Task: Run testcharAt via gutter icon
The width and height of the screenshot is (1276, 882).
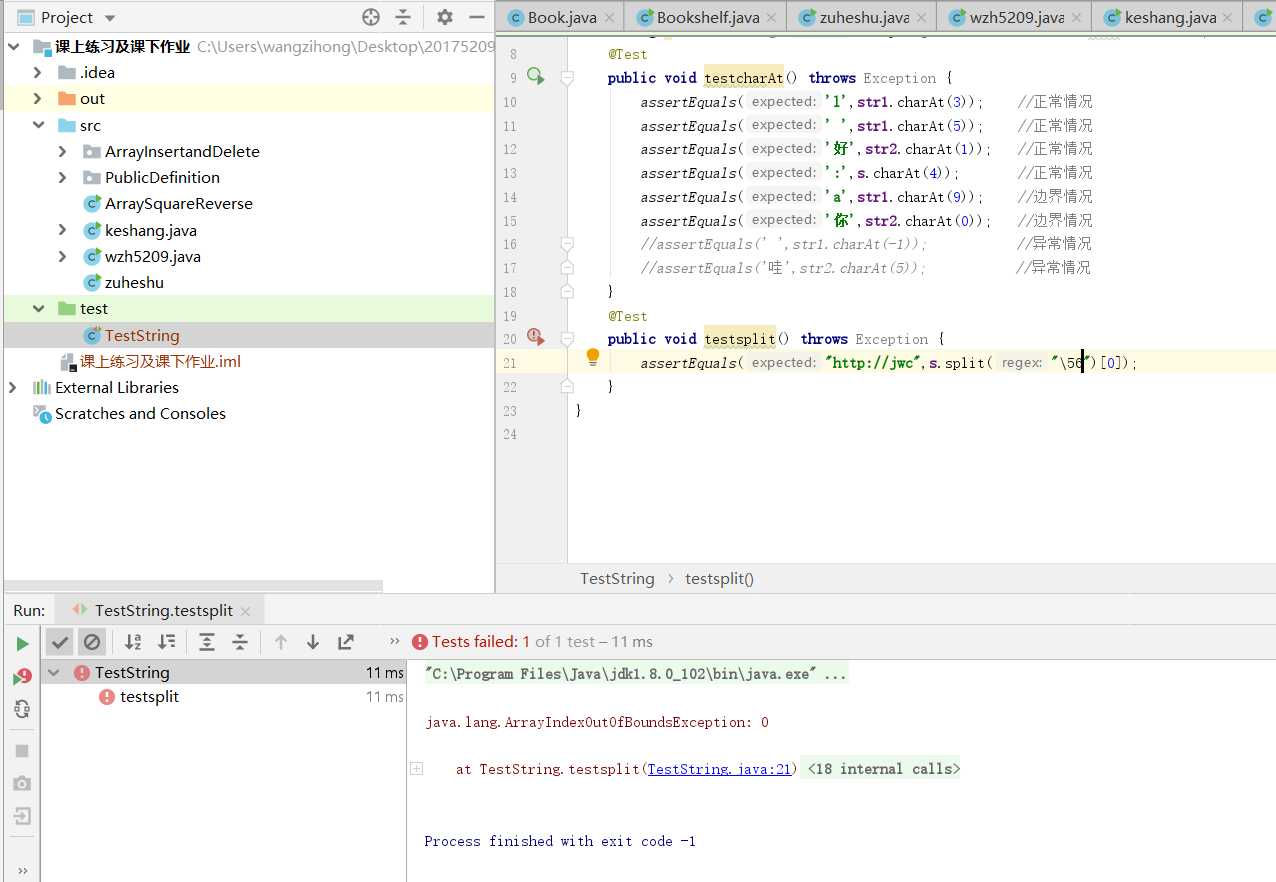Action: (535, 77)
